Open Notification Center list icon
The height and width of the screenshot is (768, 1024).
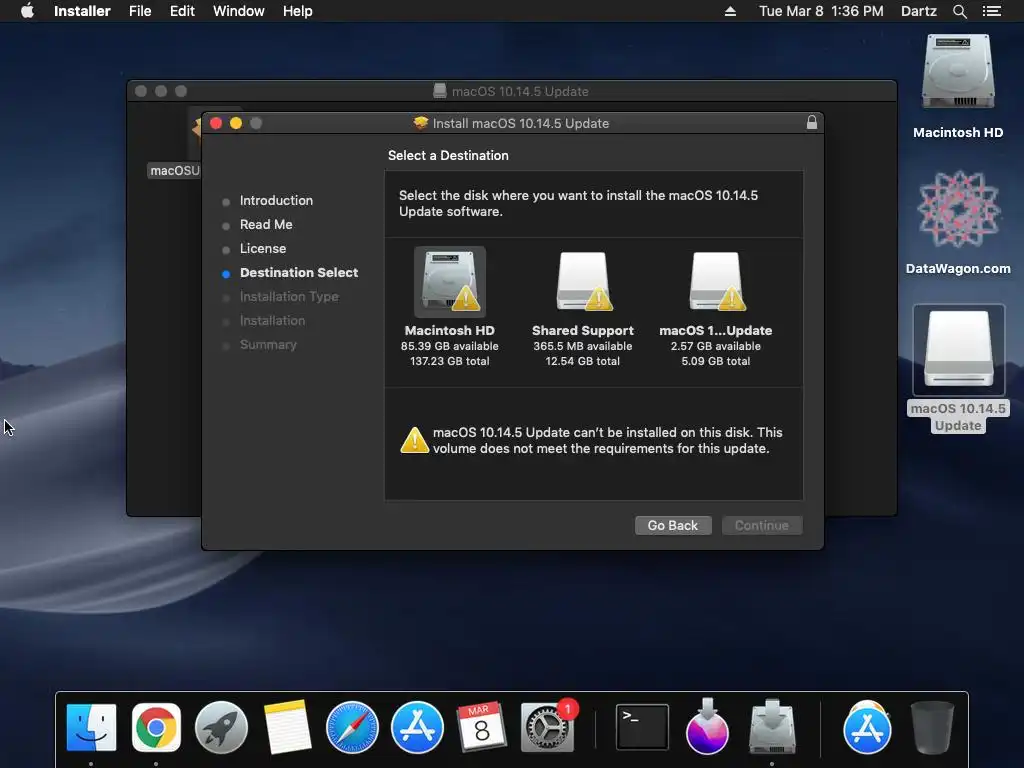tap(991, 11)
